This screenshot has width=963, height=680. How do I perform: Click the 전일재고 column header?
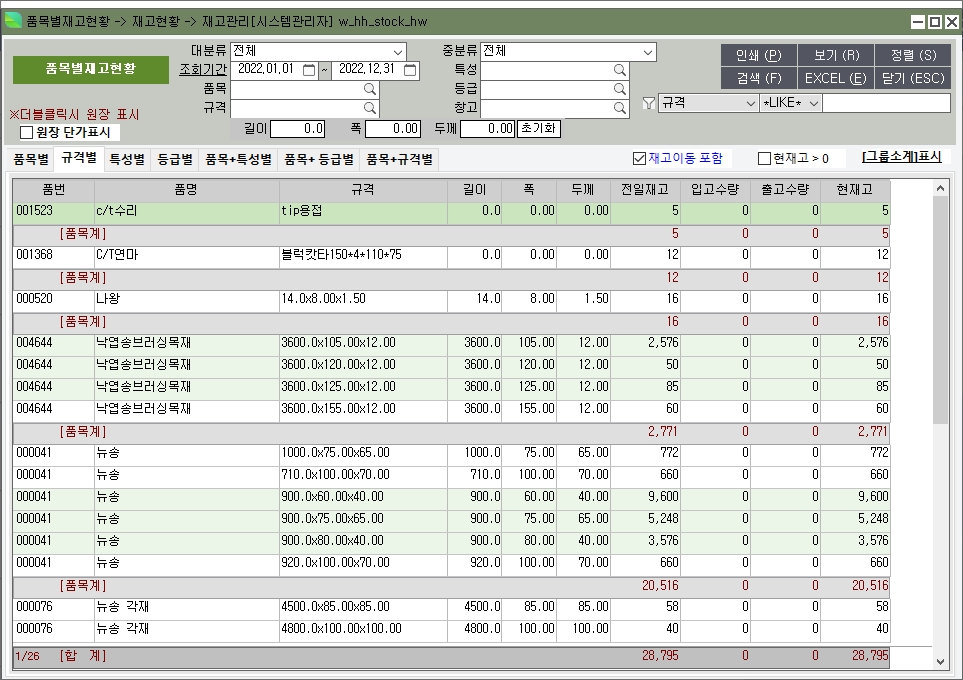pyautogui.click(x=645, y=190)
